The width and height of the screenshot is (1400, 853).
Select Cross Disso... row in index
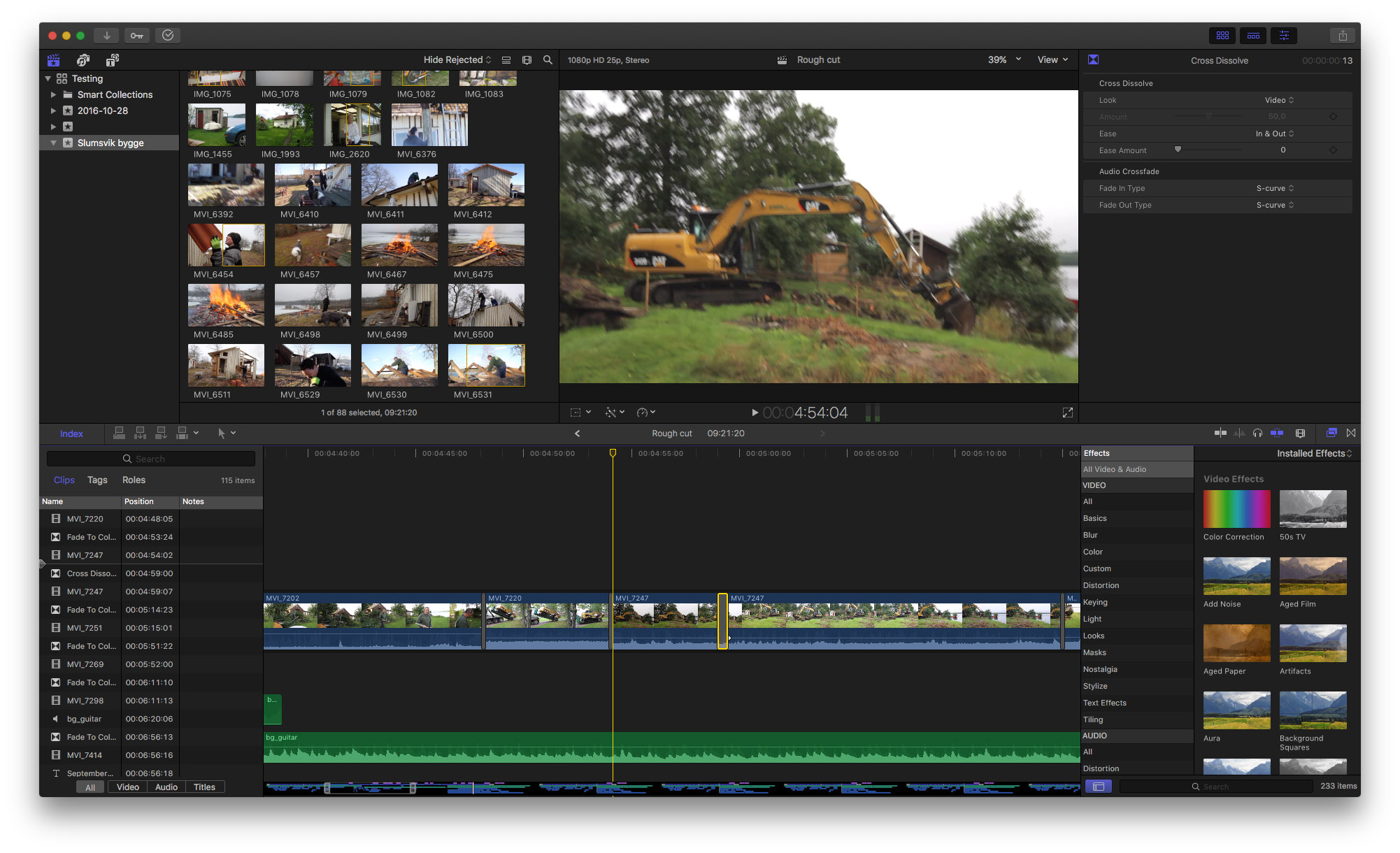pyautogui.click(x=151, y=573)
